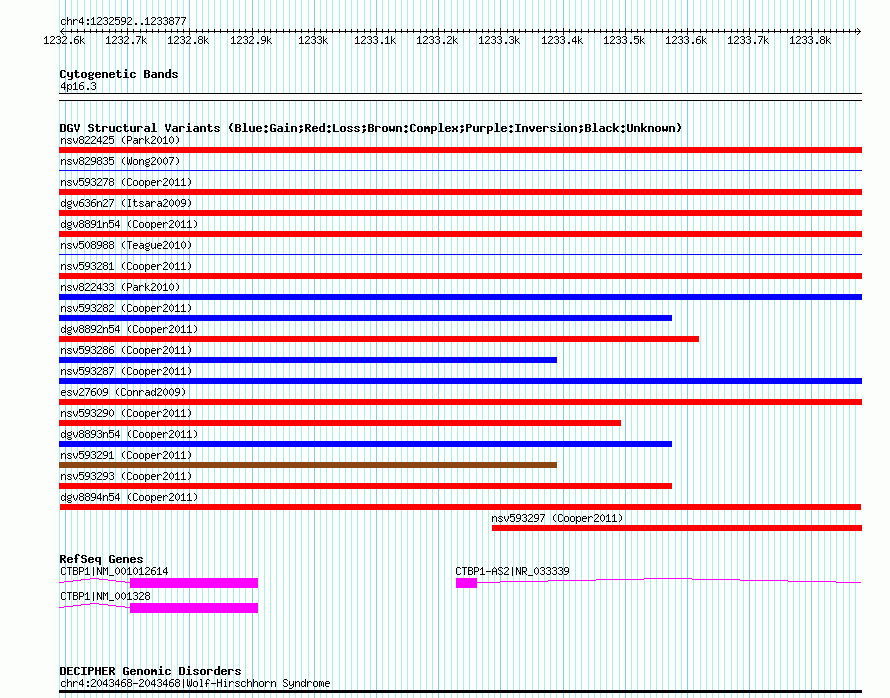Click the 4p16.3 band label
The height and width of the screenshot is (698, 890).
click(78, 86)
